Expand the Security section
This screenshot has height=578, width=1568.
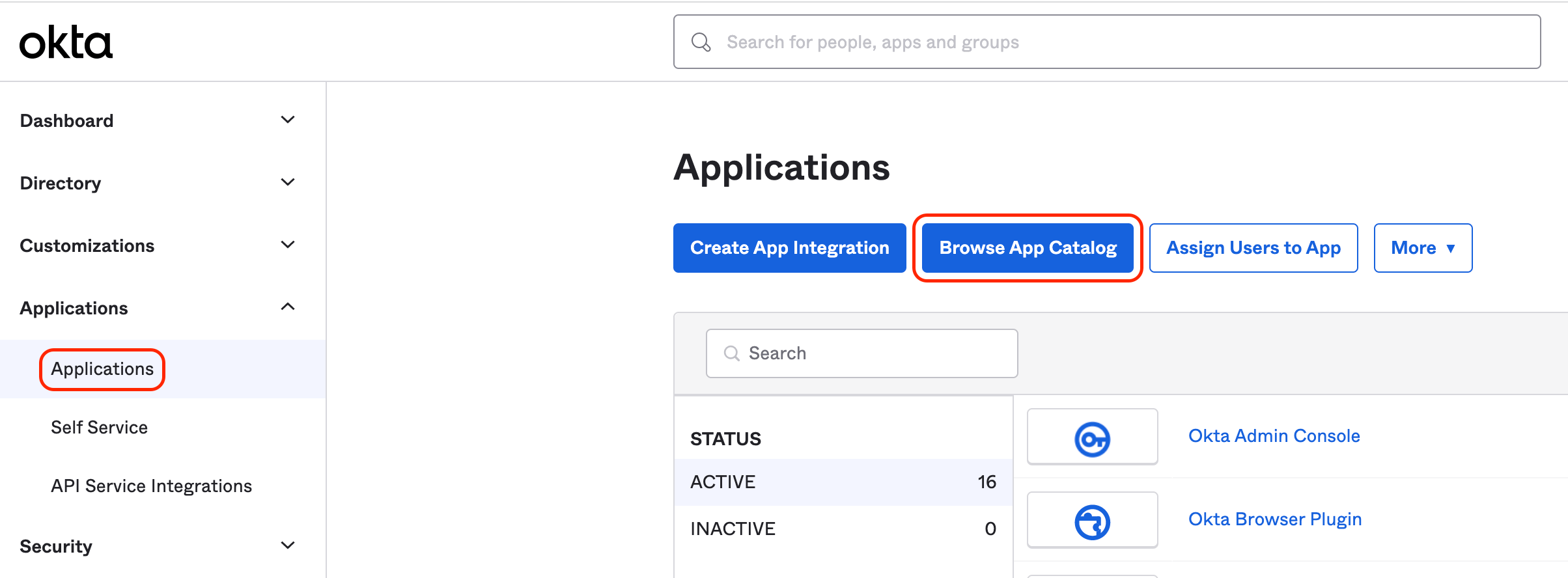(x=287, y=545)
